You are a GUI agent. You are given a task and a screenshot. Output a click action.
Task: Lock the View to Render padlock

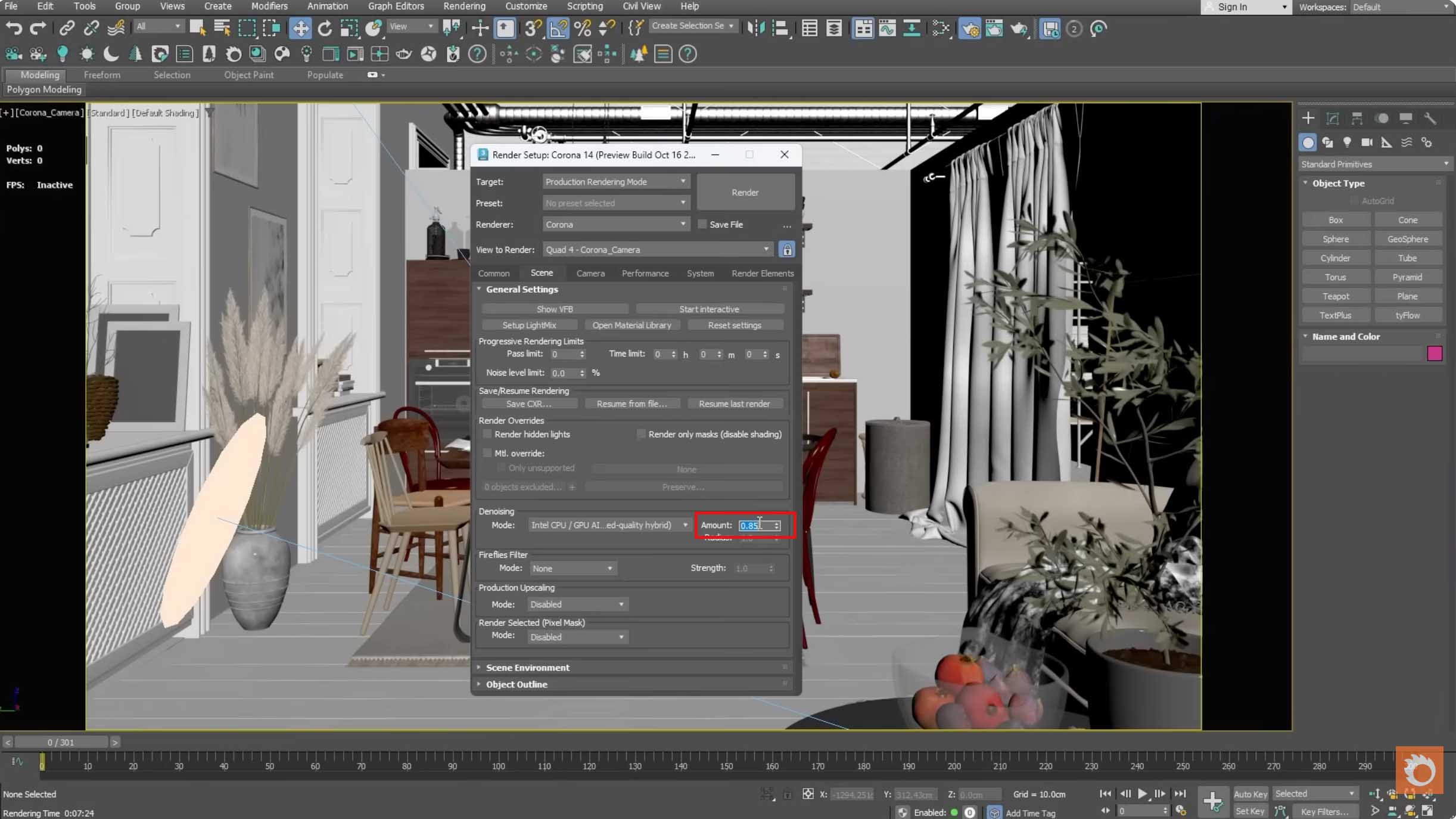click(x=787, y=249)
